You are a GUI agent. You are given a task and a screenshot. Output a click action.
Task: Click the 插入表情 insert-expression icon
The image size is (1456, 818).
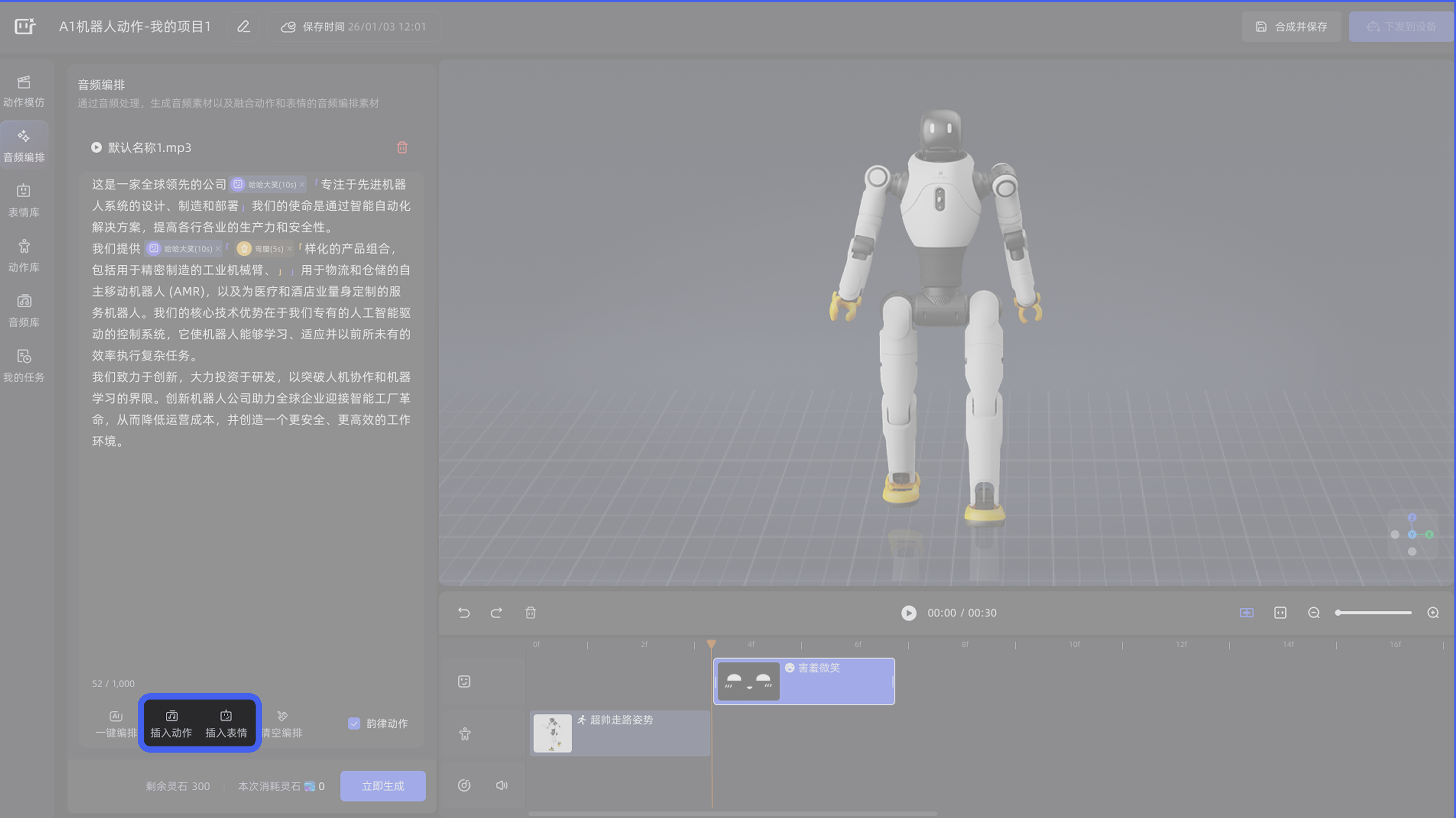point(226,716)
